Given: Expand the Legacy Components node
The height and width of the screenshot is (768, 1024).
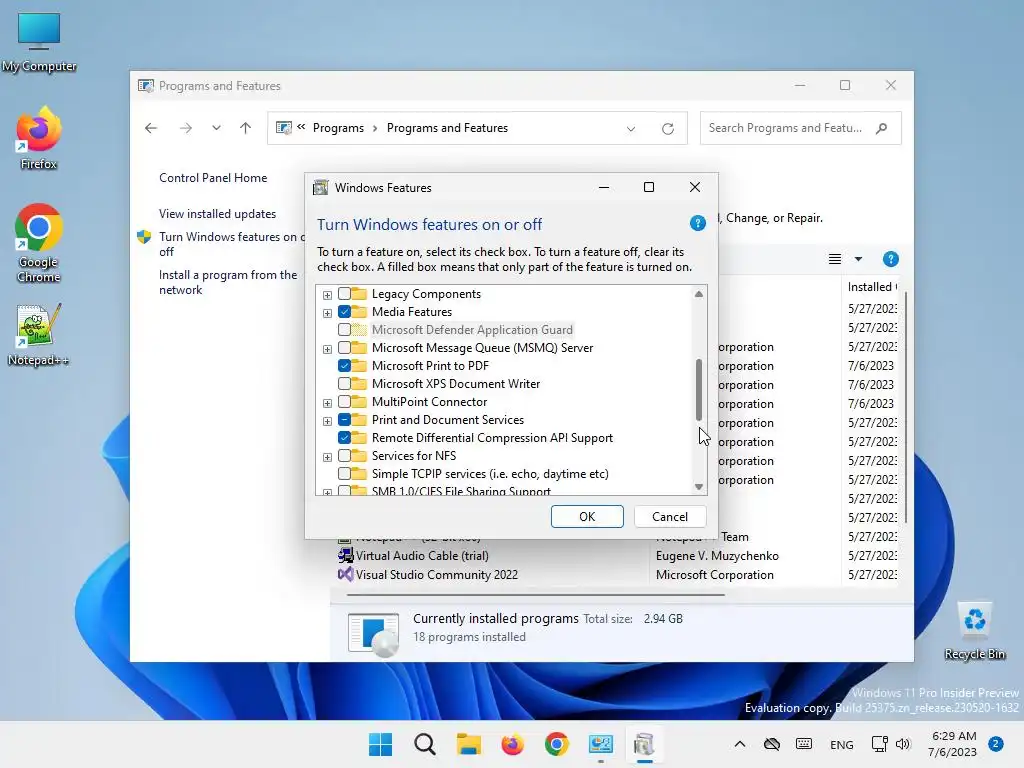Looking at the screenshot, I should pos(327,295).
